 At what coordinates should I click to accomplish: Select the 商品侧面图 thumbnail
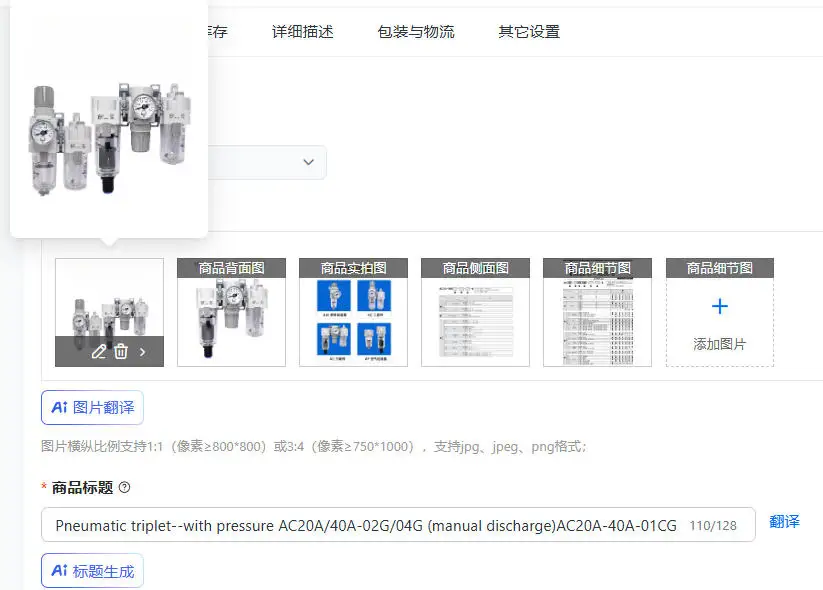475,312
